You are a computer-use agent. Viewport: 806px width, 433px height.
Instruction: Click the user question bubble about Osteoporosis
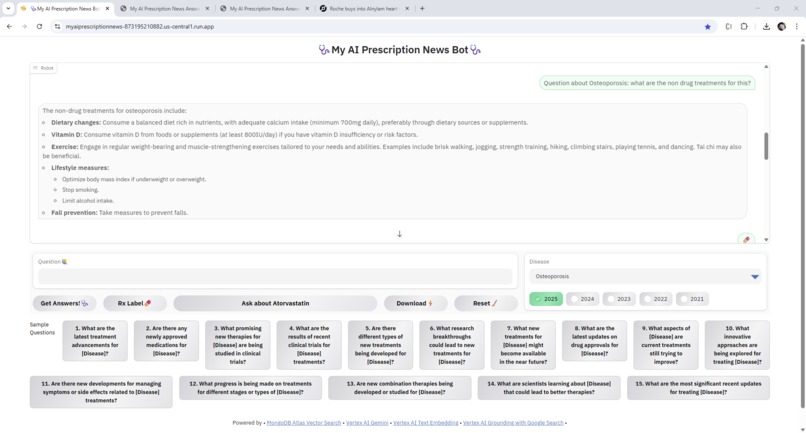point(647,83)
